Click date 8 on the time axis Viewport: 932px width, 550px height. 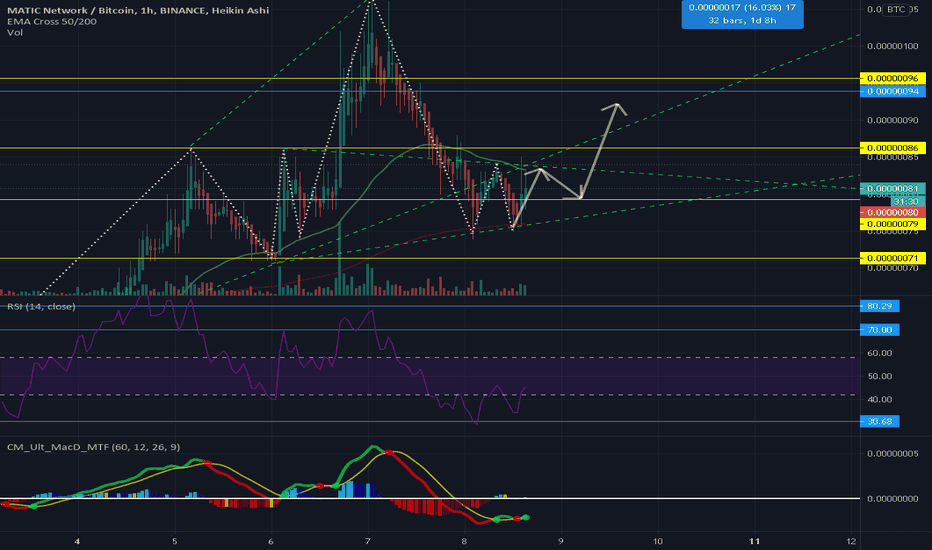tap(464, 541)
